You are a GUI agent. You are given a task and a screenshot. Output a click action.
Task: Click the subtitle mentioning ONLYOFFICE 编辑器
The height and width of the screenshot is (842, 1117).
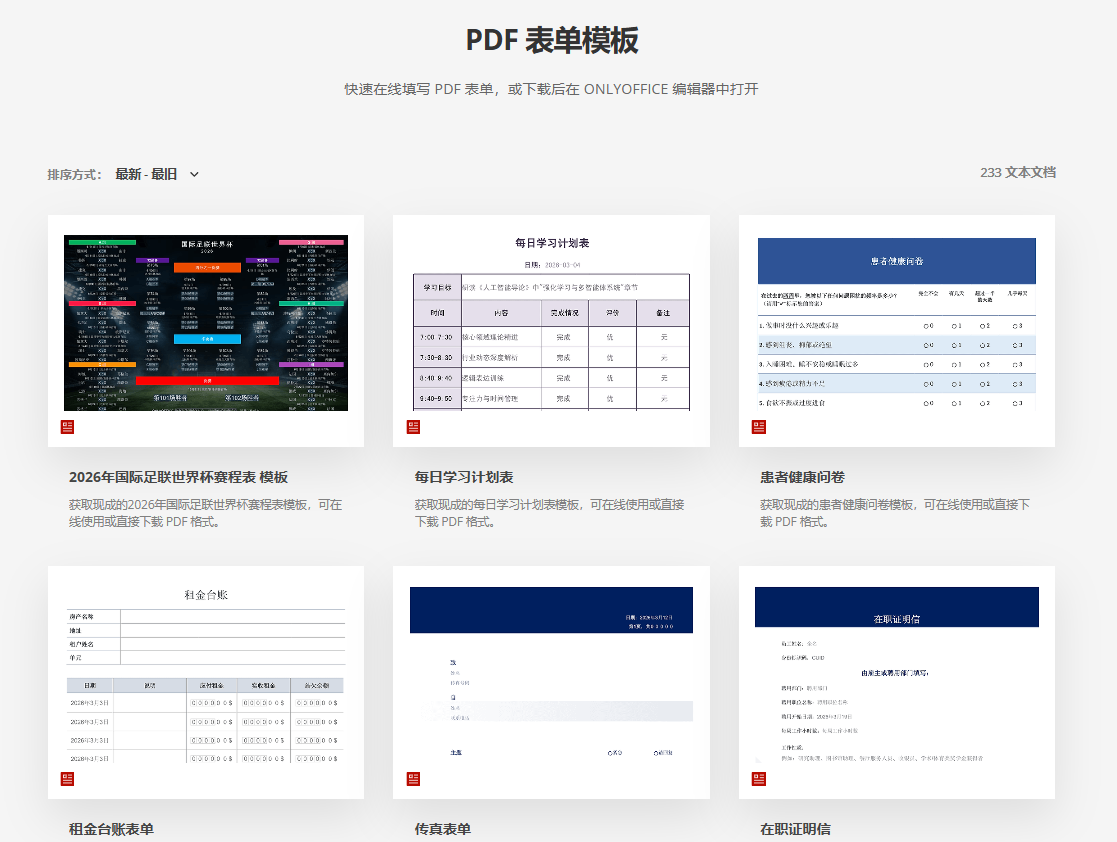[x=551, y=89]
